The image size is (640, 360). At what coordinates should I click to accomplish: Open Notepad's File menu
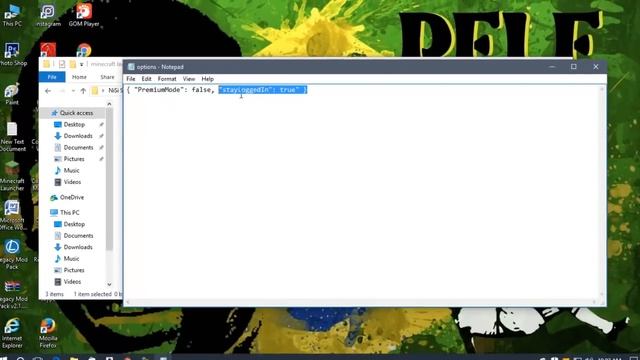tap(131, 79)
